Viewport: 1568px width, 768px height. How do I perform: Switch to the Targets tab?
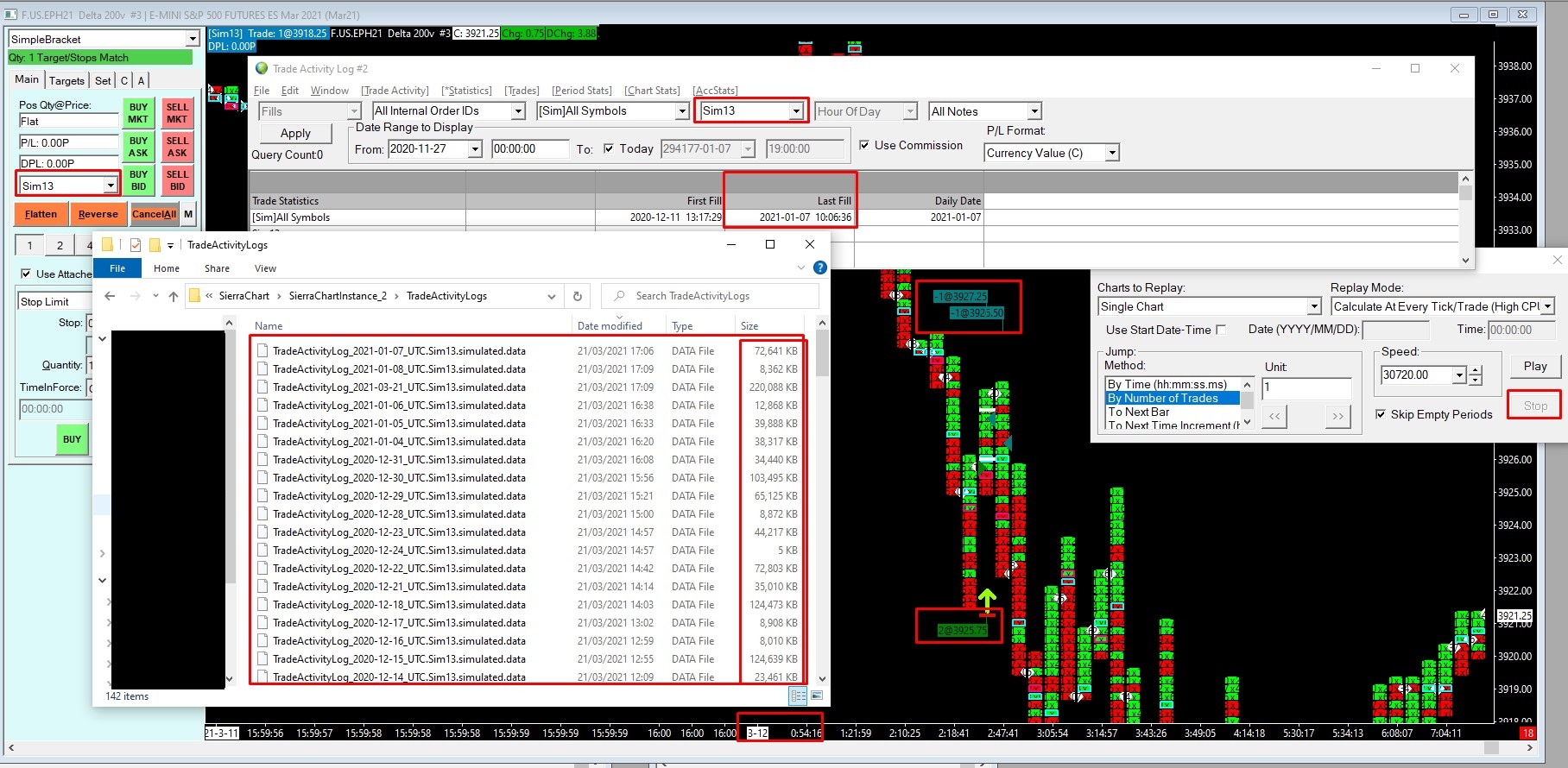pos(66,80)
